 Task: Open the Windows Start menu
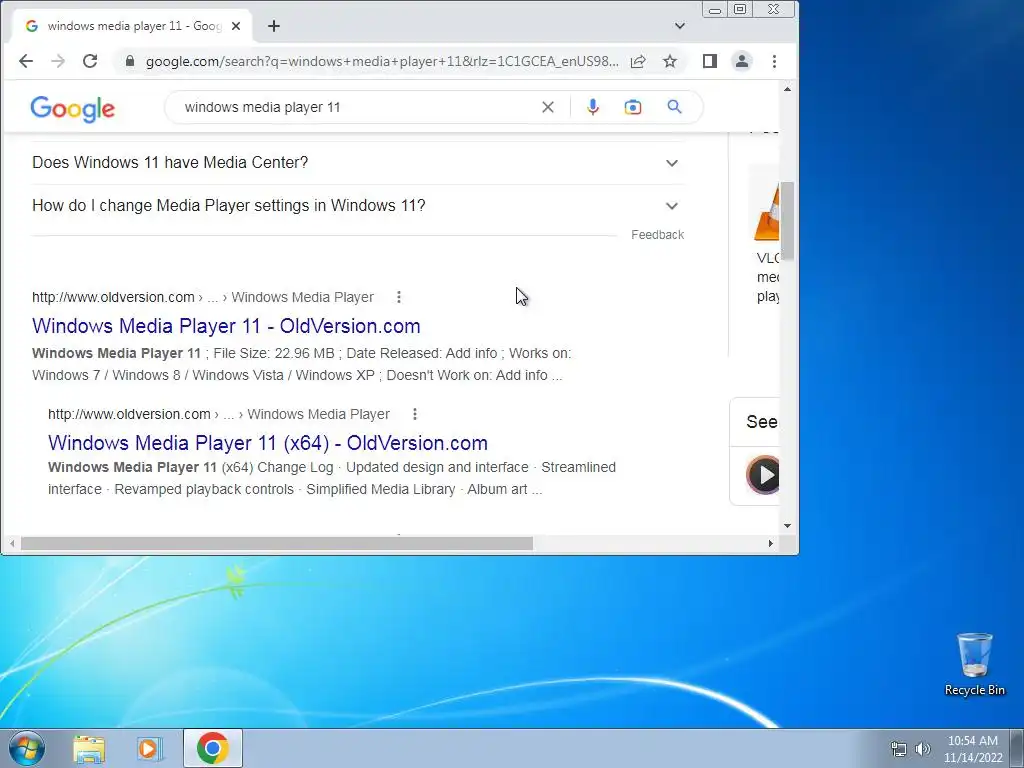[27, 748]
